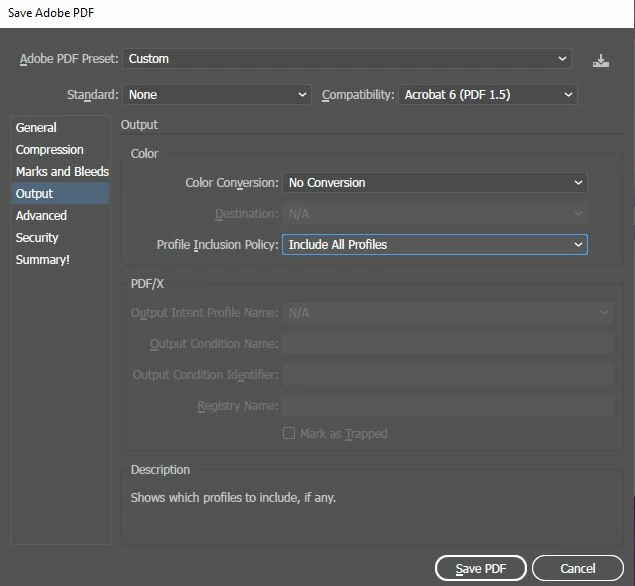Open the Compatibility dropdown

488,95
